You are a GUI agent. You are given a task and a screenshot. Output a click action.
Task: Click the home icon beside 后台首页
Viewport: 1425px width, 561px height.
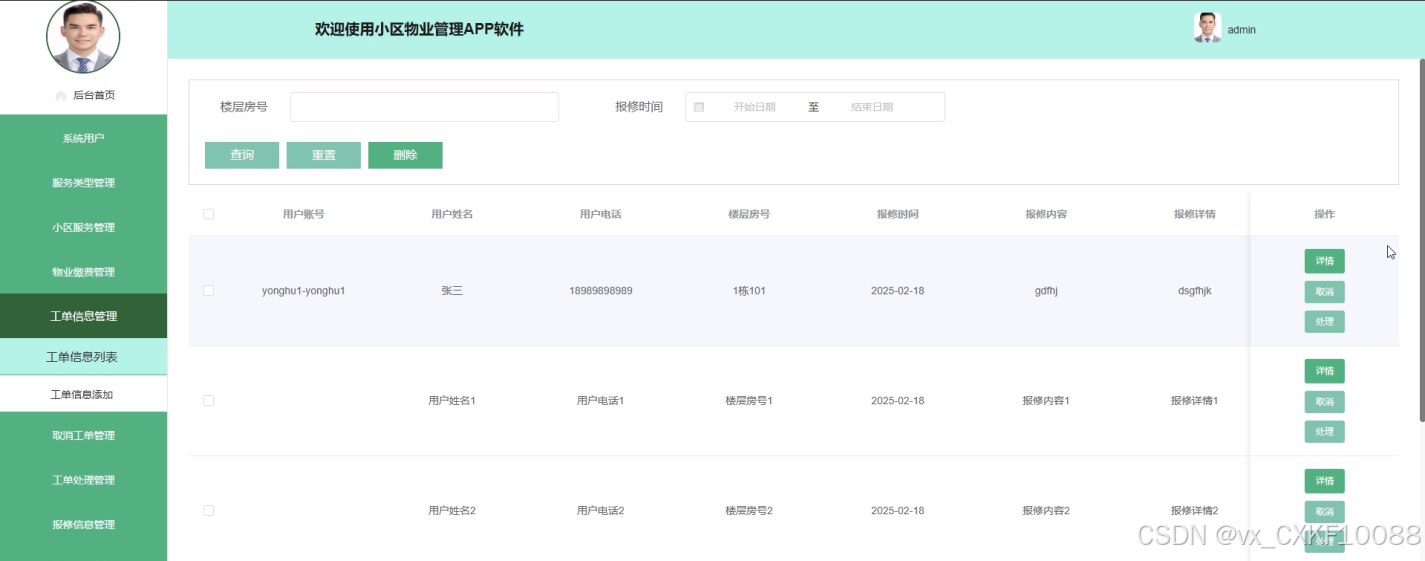click(60, 95)
